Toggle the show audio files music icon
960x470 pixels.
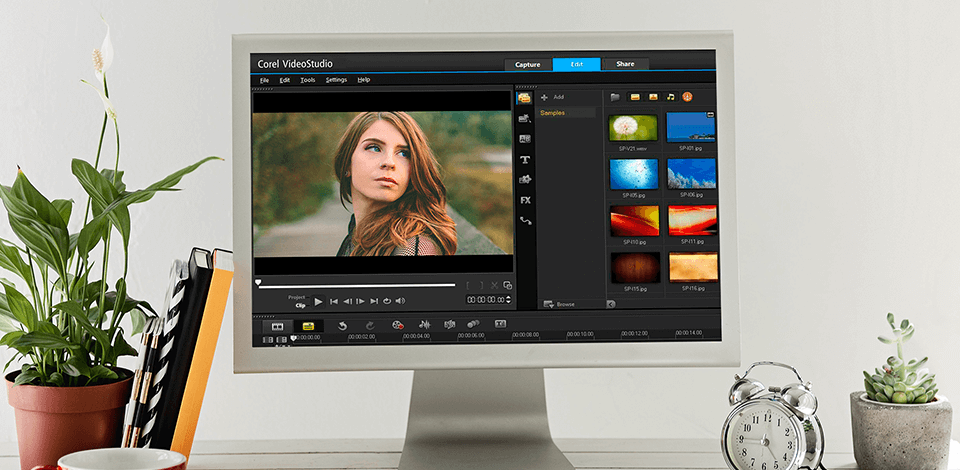coord(670,97)
